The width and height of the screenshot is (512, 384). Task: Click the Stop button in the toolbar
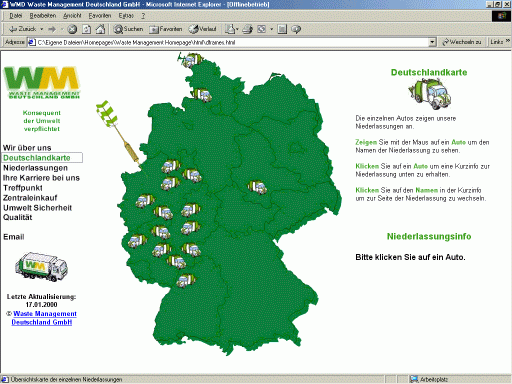[x=72, y=29]
